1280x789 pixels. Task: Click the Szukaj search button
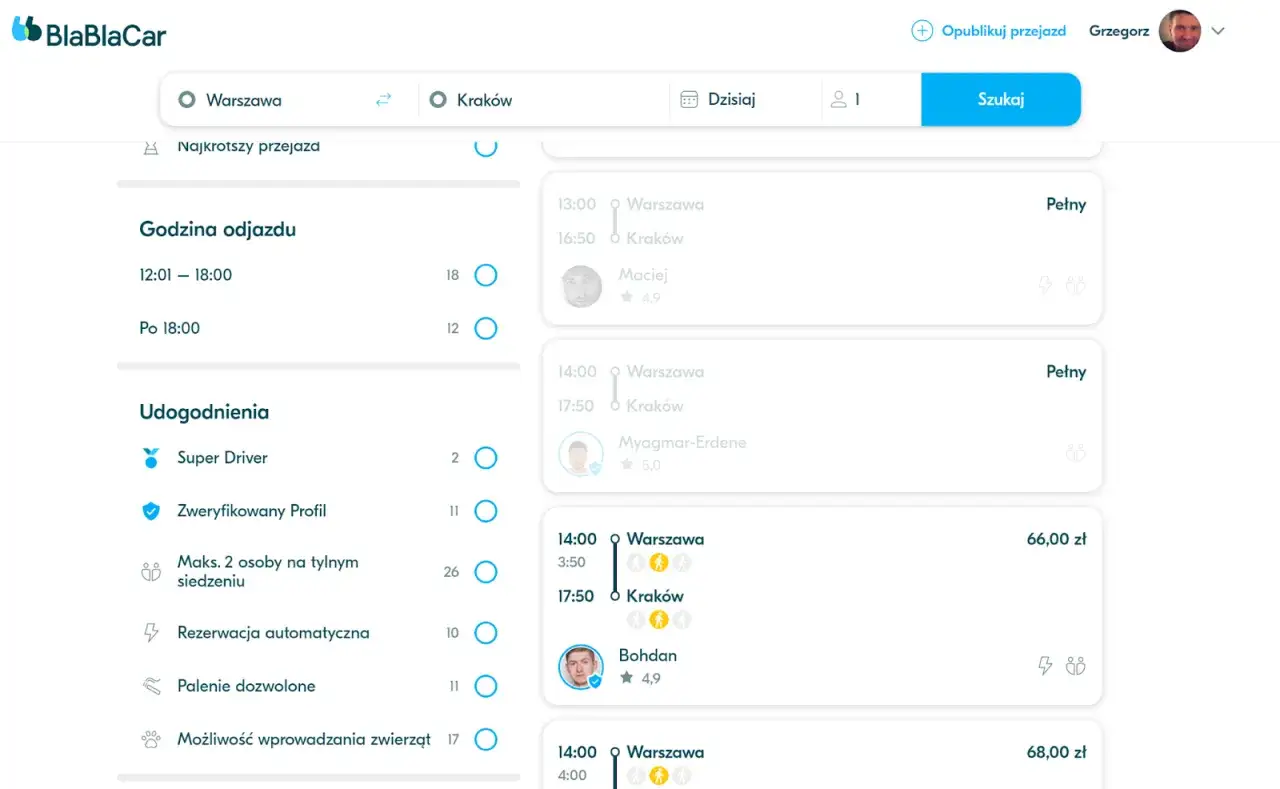pyautogui.click(x=1001, y=99)
